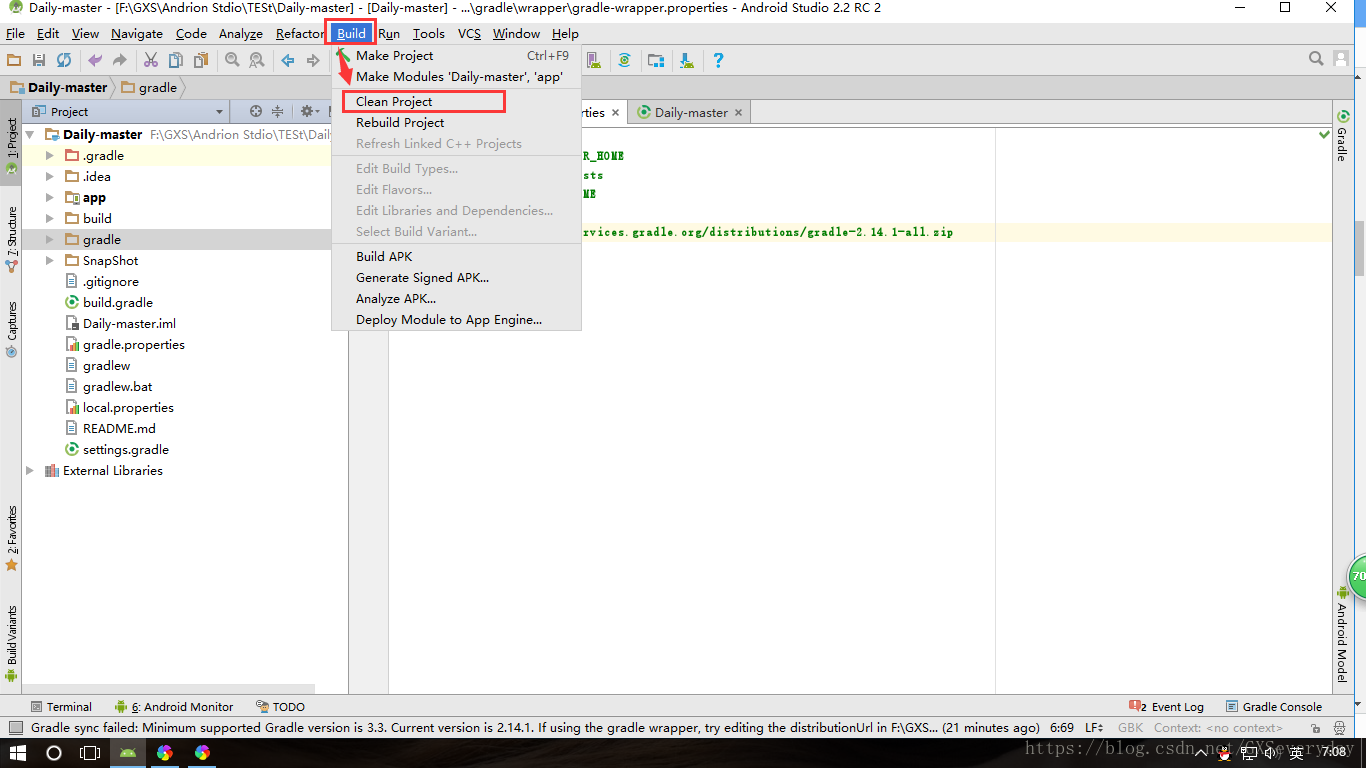Click the Replace toolbar icon
This screenshot has height=768, width=1366.
point(257,60)
